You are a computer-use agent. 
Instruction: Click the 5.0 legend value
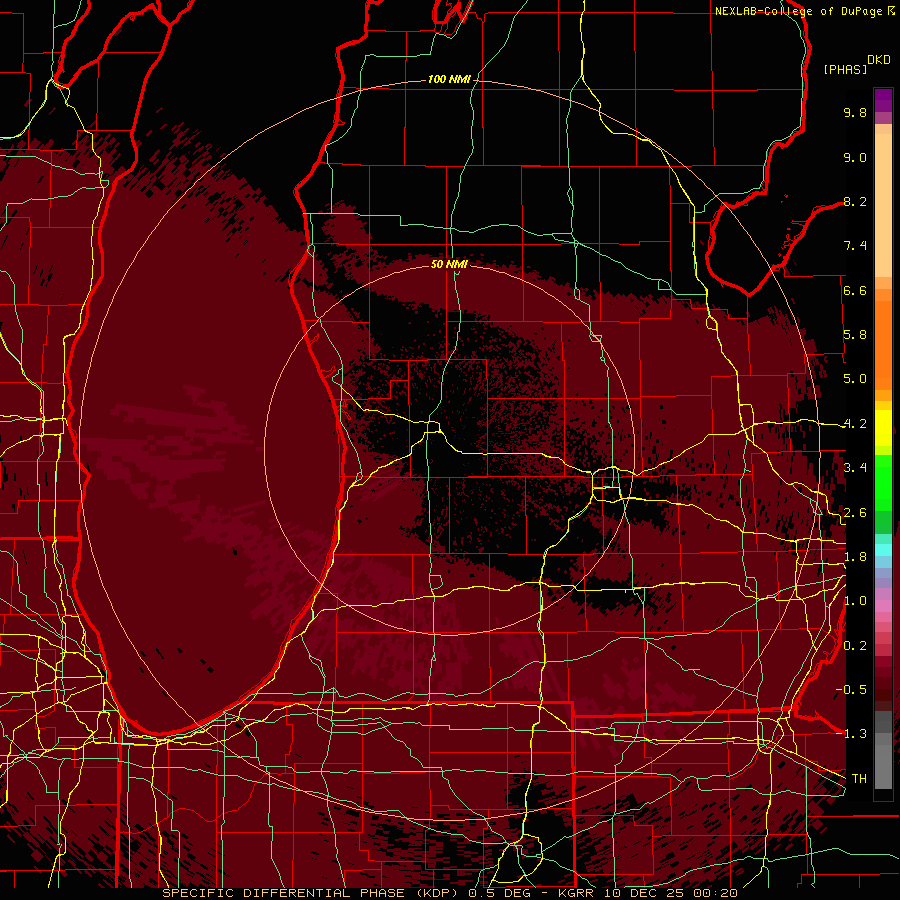(855, 379)
